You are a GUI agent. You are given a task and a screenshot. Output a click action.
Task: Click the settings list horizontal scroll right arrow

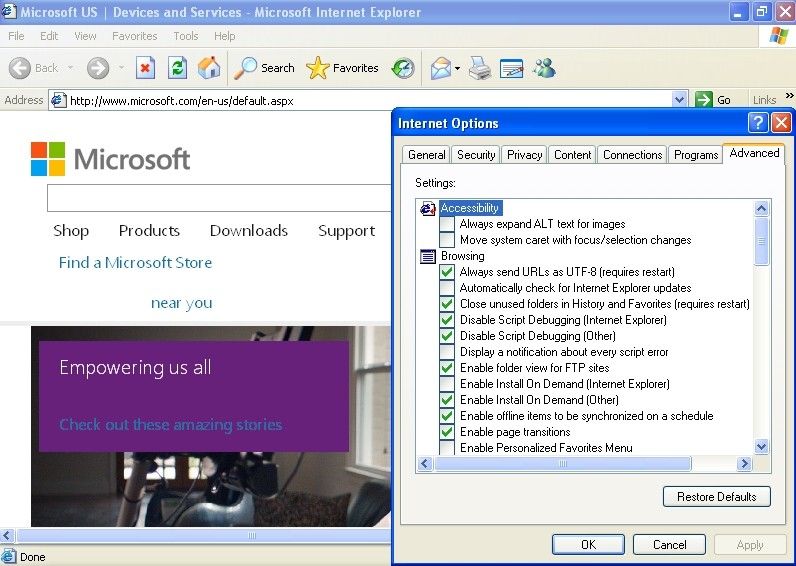(744, 463)
